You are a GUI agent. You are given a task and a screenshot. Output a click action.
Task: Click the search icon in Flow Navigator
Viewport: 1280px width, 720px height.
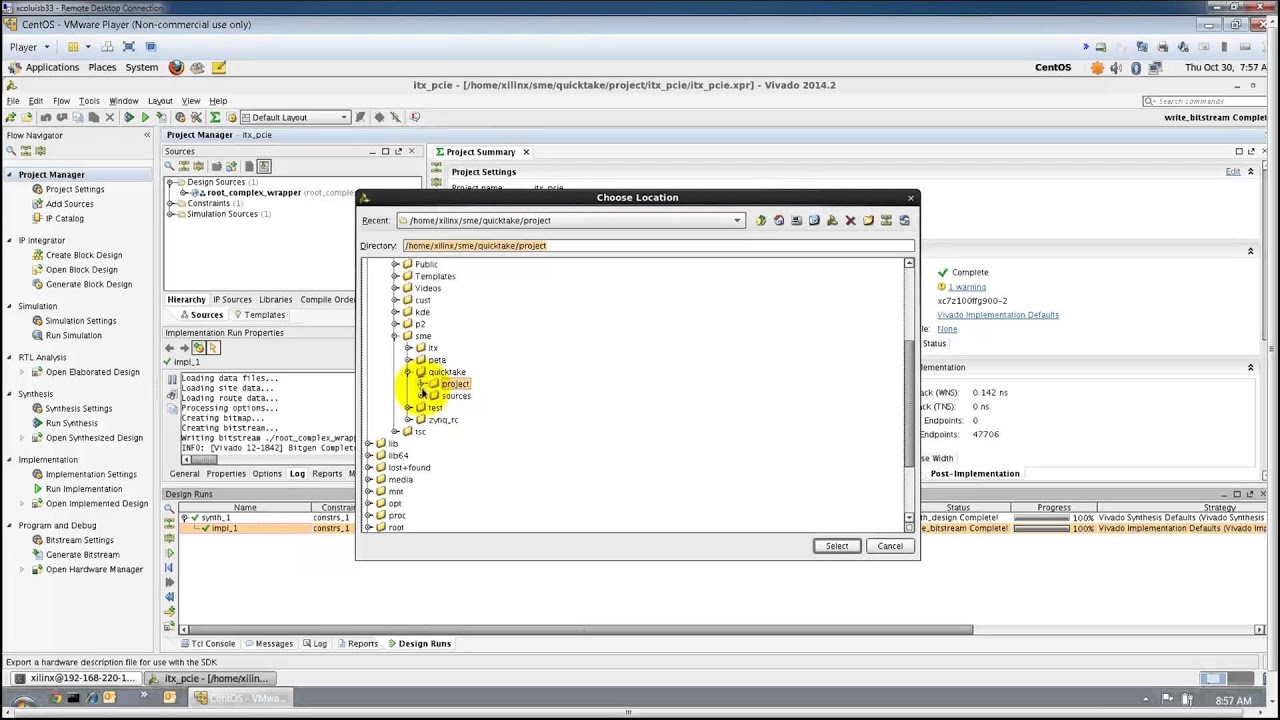pyautogui.click(x=12, y=151)
